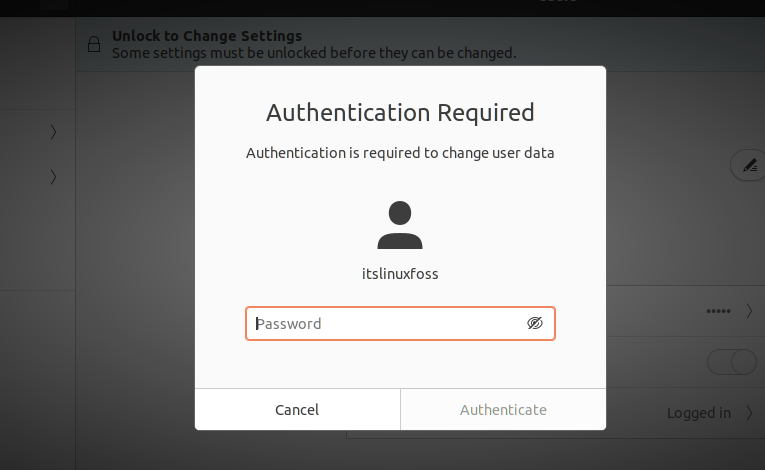Click the pencil edit button beside the user name
This screenshot has height=470, width=765.
(748, 165)
